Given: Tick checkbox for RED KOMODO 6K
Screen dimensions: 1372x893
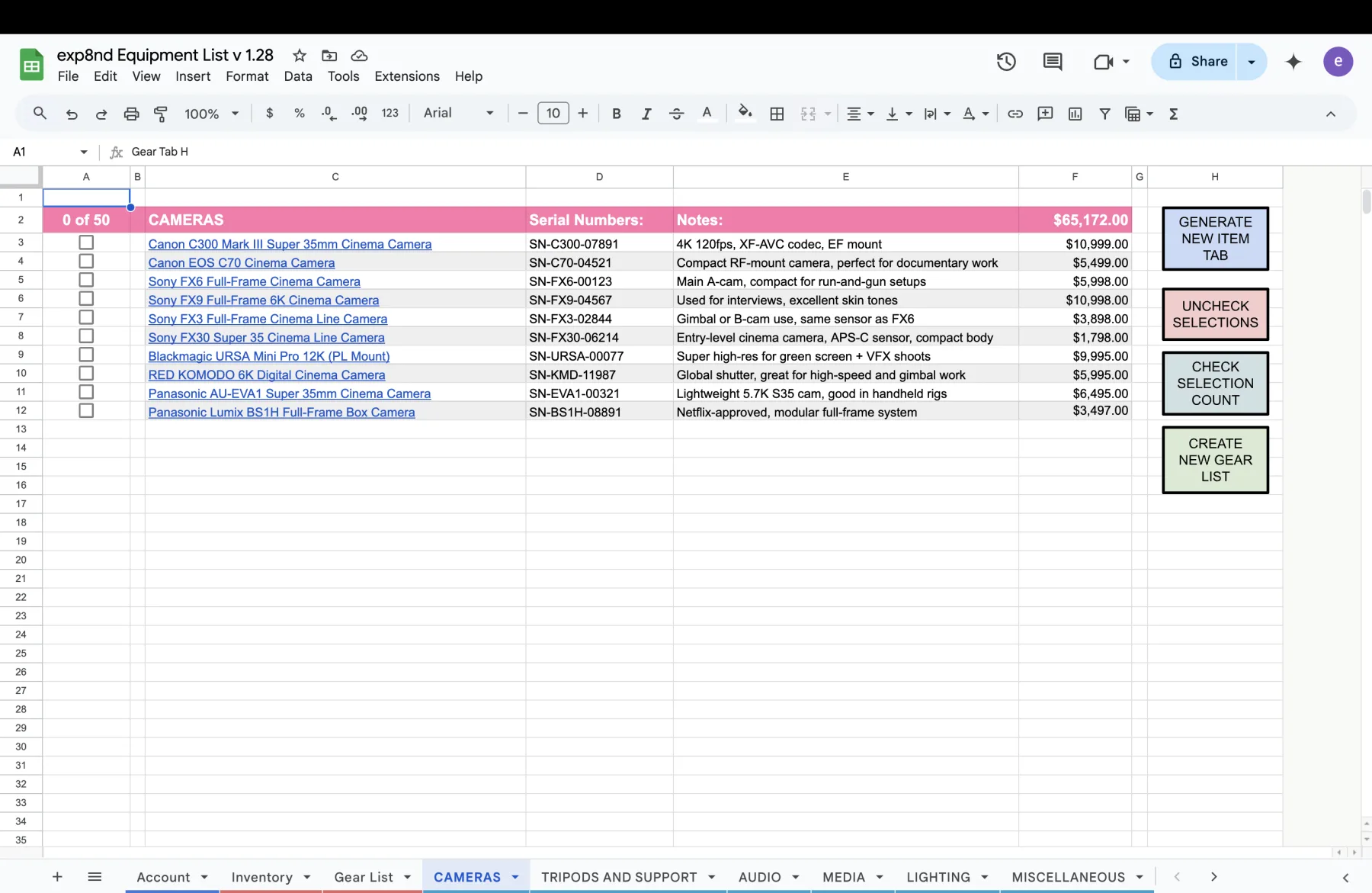Looking at the screenshot, I should tap(86, 374).
